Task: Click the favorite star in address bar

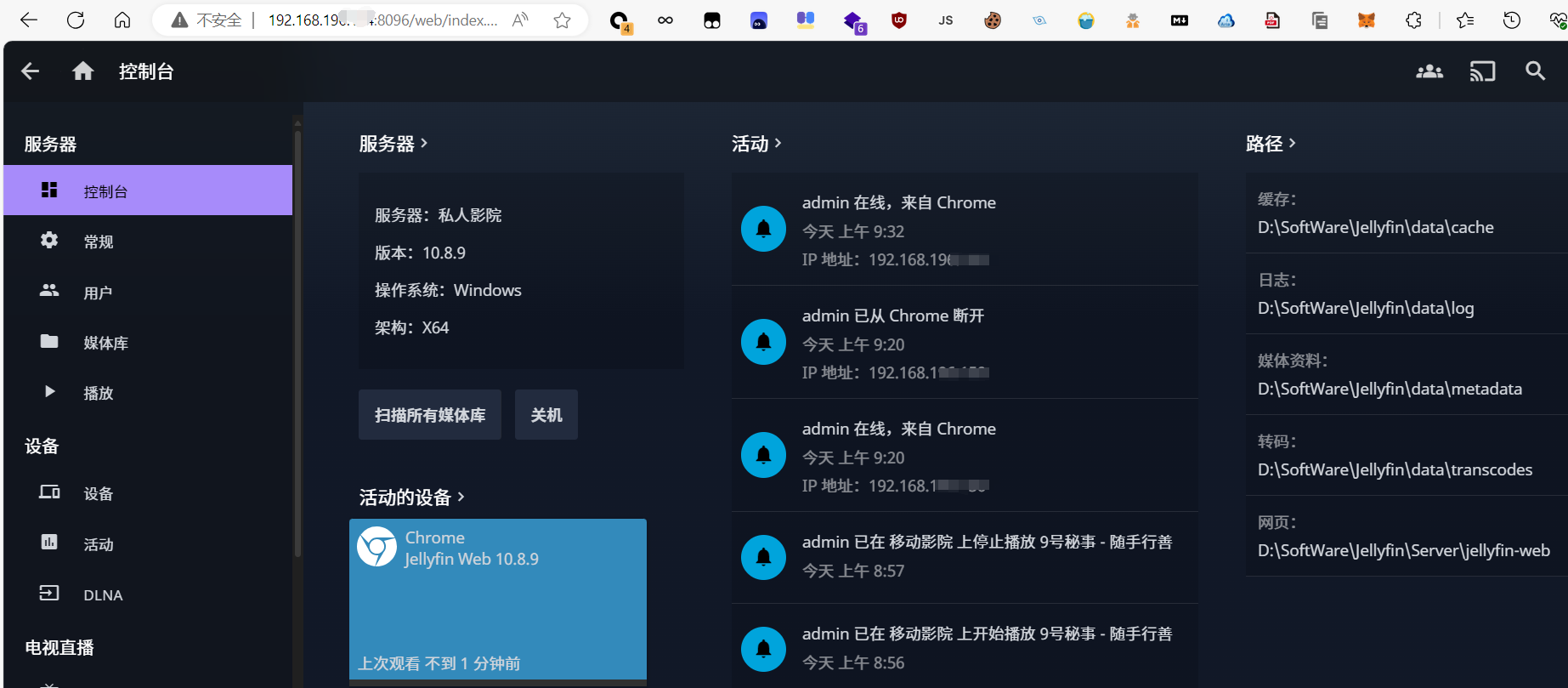Action: [562, 20]
